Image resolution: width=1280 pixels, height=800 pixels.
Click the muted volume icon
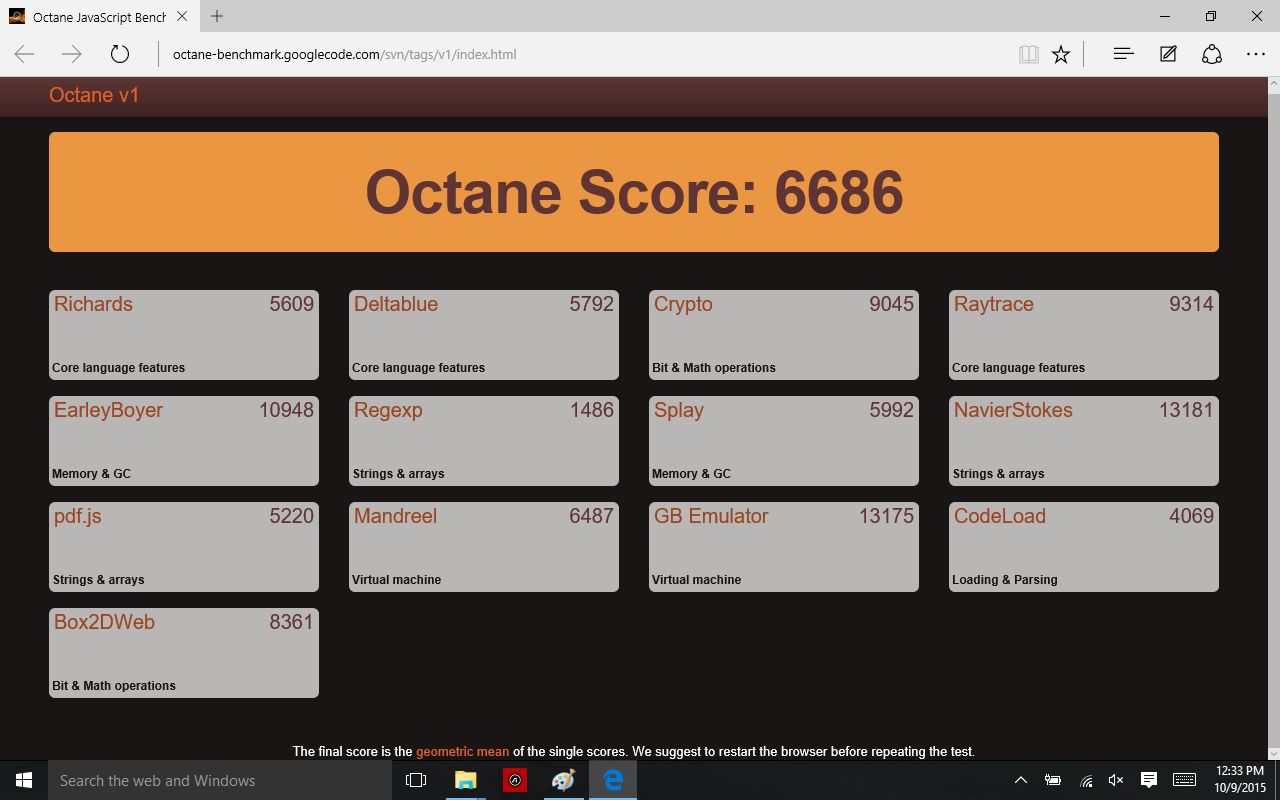pos(1117,780)
